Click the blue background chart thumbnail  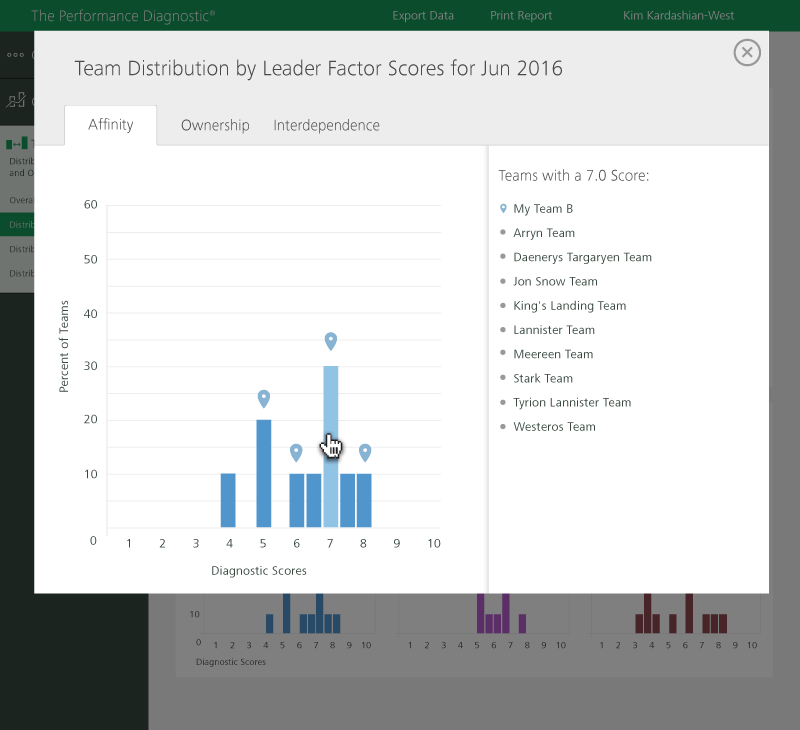(289, 614)
